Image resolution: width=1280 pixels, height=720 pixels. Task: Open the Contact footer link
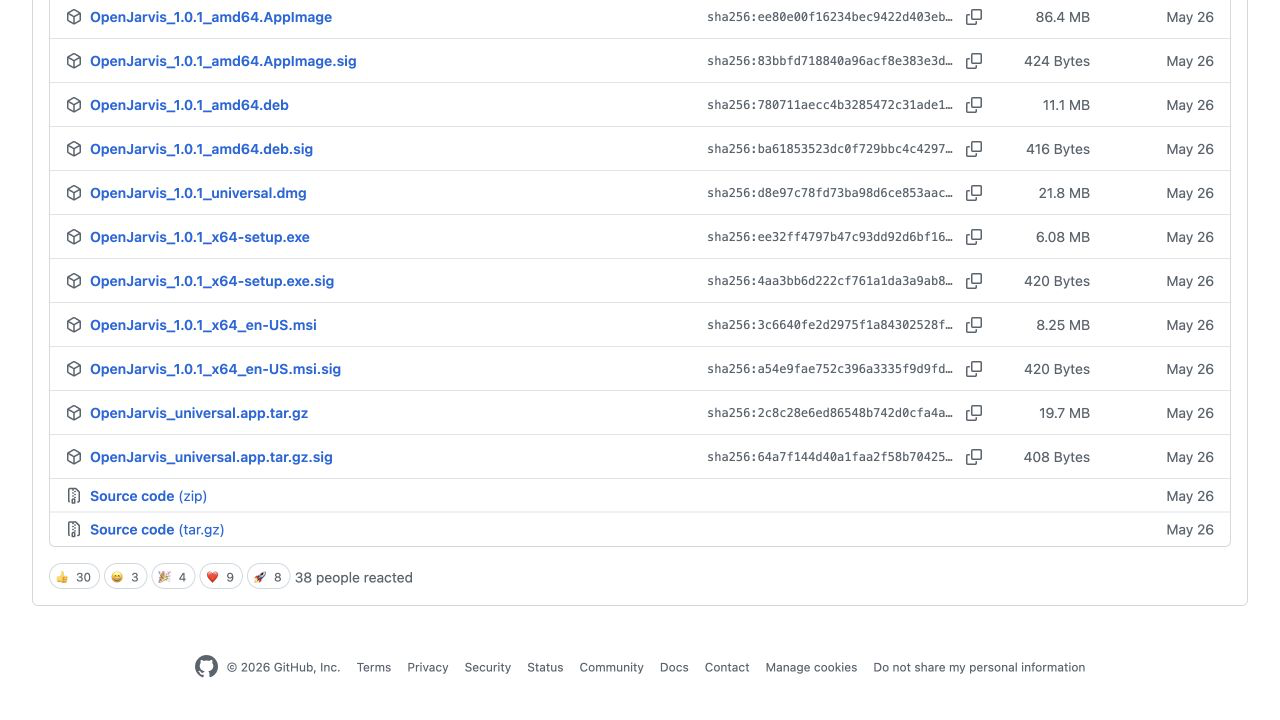[727, 667]
